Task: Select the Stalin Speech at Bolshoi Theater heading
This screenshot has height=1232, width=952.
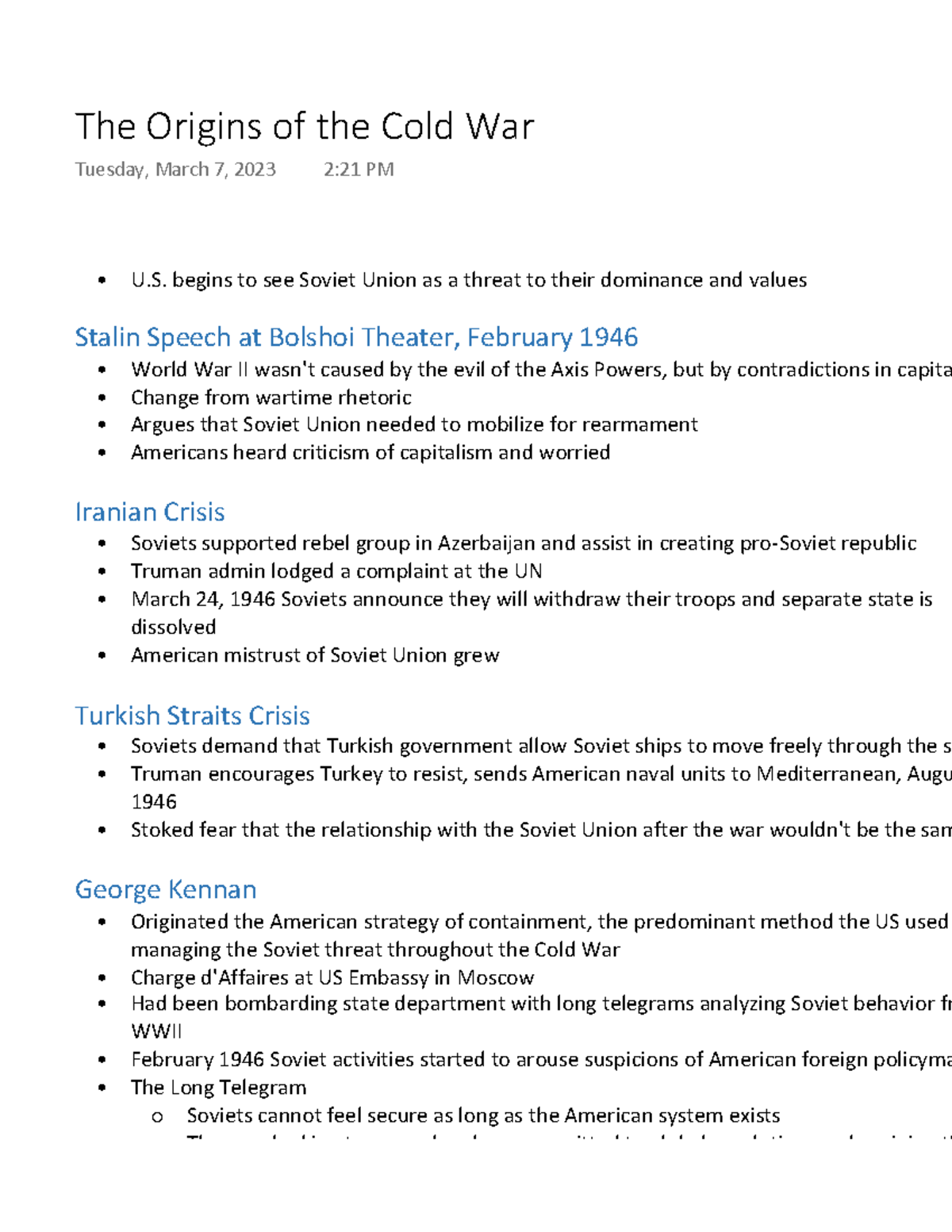Action: tap(356, 338)
